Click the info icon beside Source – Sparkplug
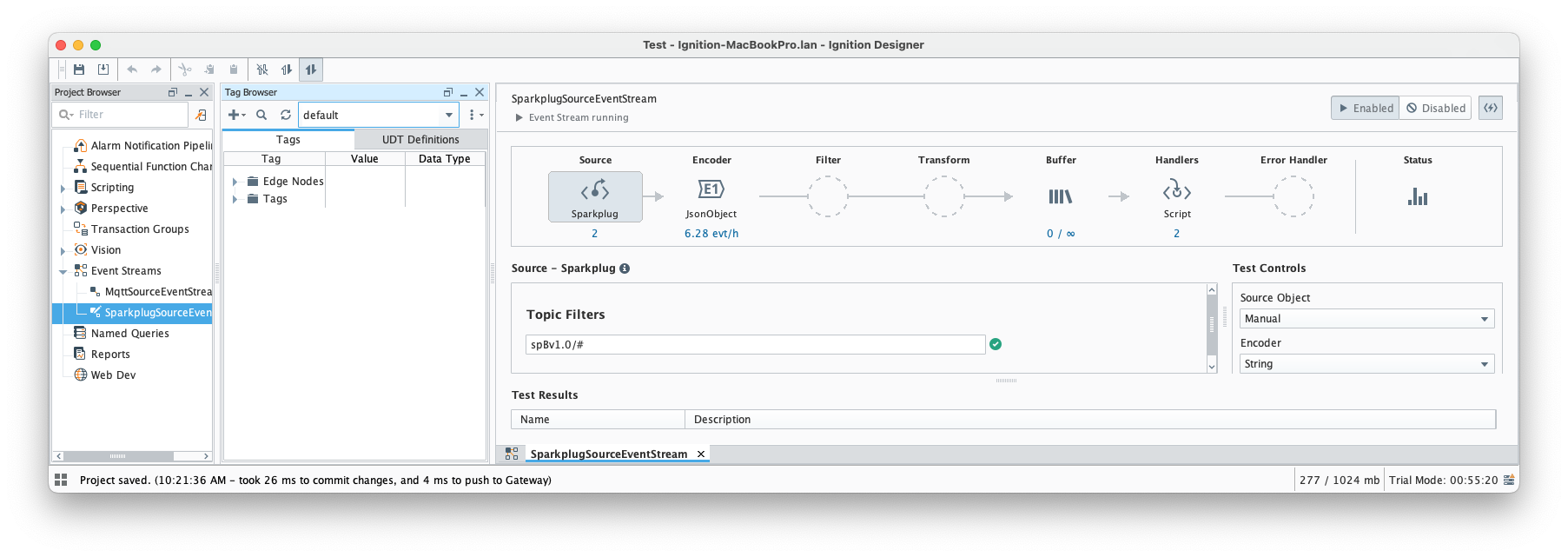 625,269
